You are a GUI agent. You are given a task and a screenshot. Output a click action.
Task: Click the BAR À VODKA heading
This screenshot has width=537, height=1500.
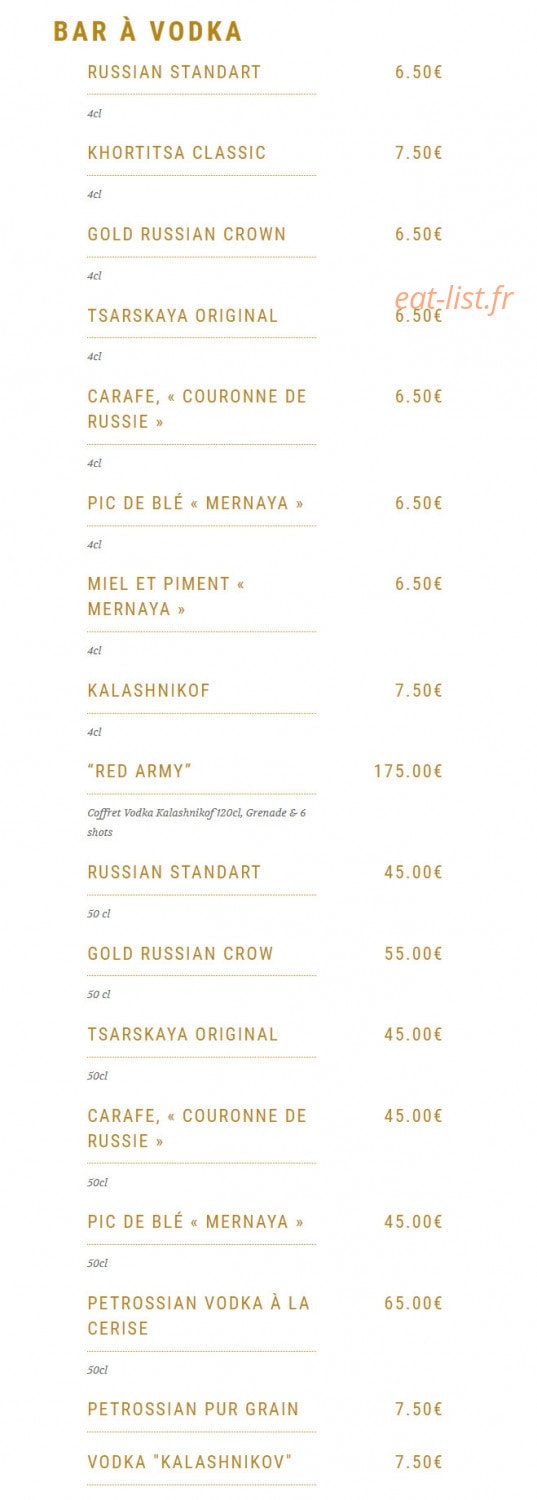[148, 32]
